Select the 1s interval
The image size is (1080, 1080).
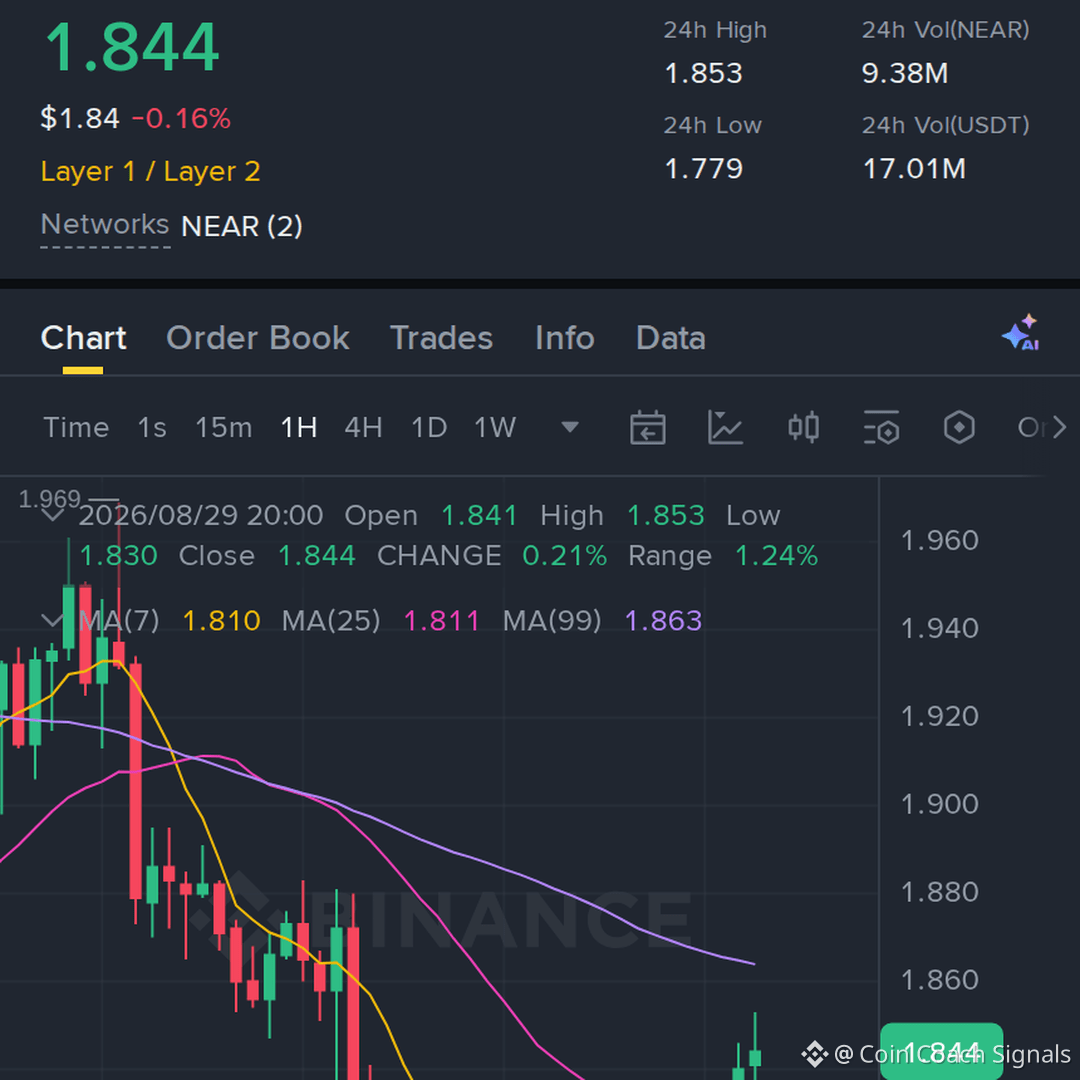pos(152,428)
